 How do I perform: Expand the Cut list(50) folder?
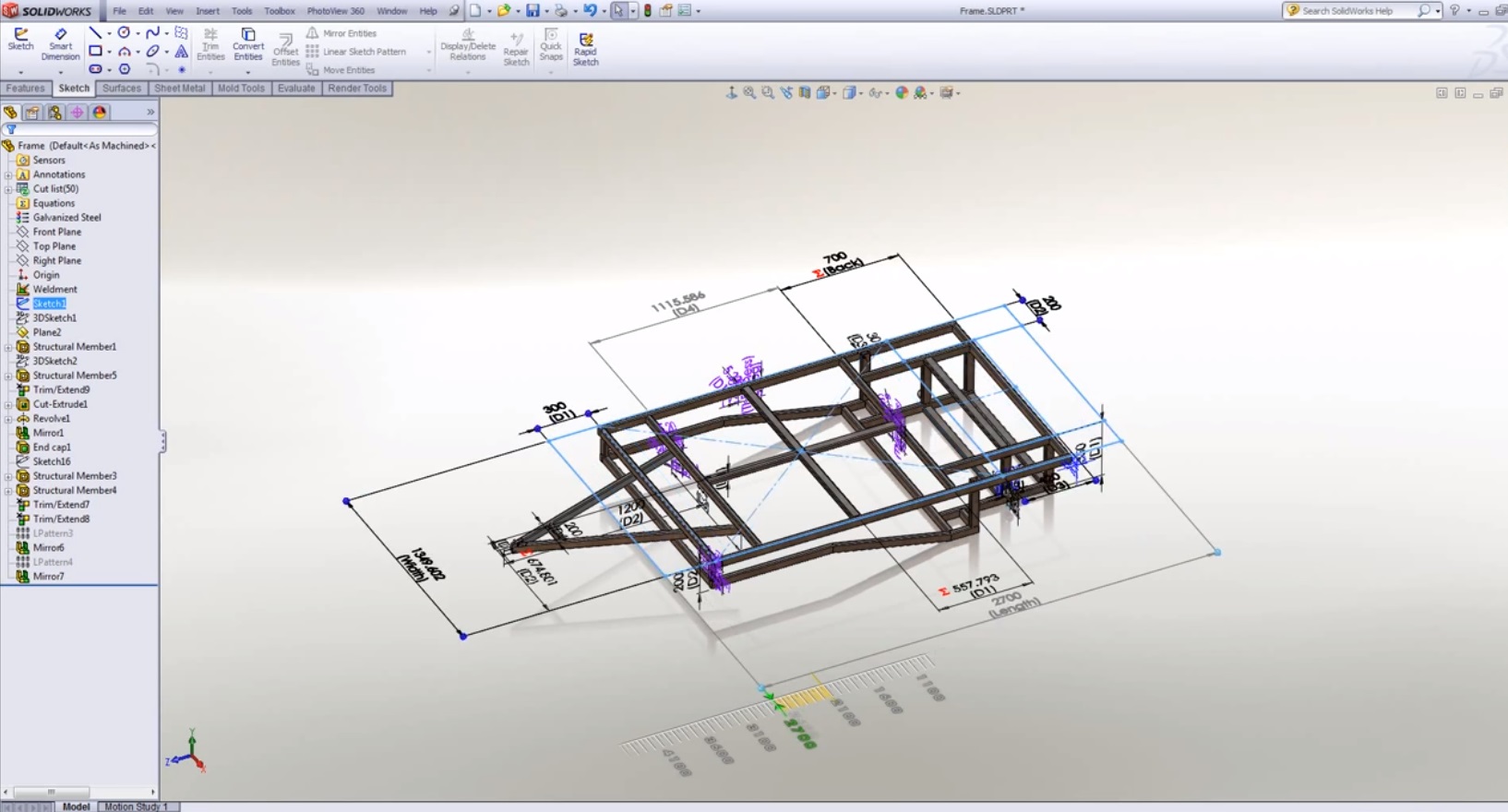click(x=8, y=189)
